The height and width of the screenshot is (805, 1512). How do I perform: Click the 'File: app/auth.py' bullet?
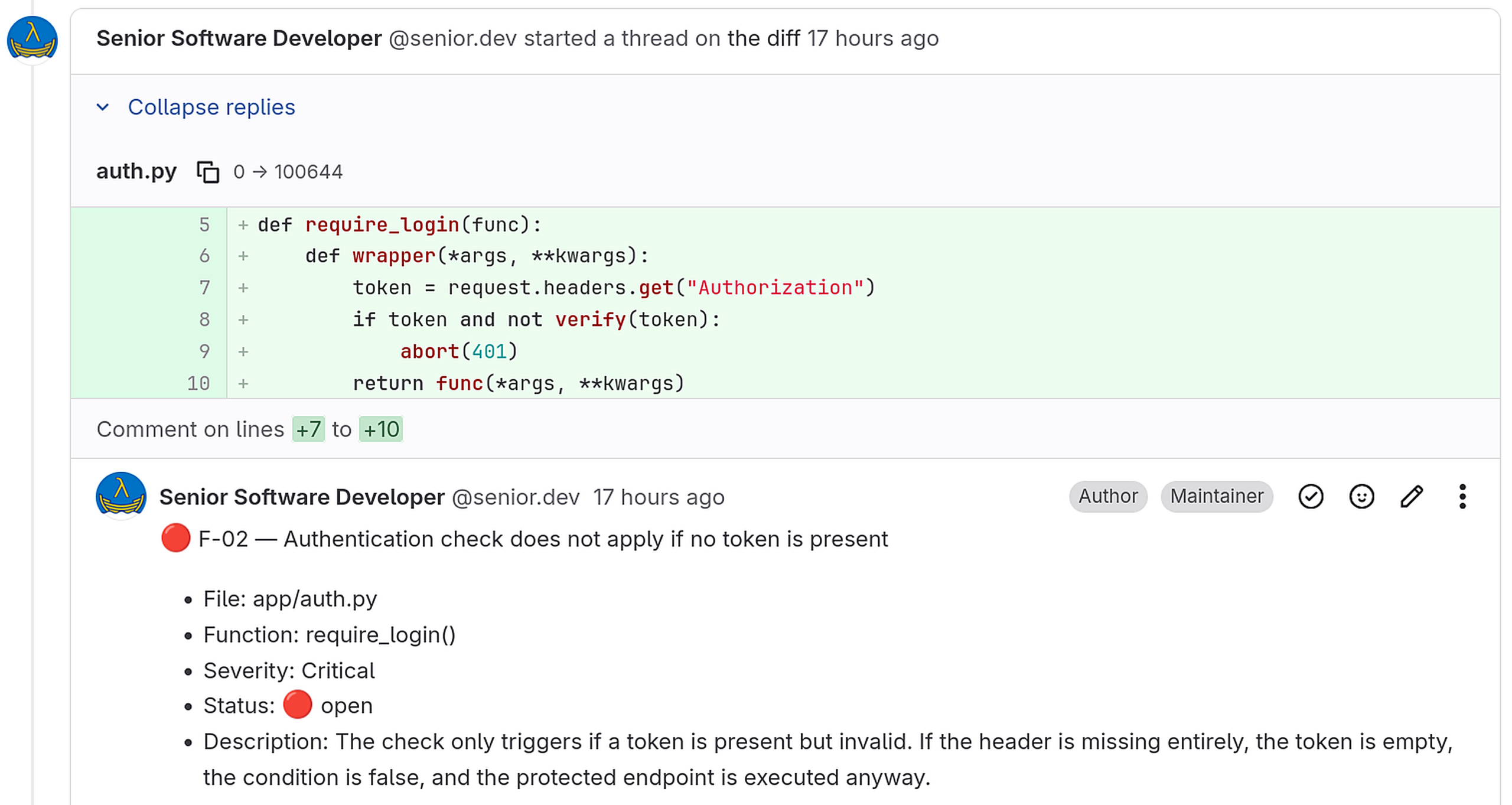coord(289,599)
